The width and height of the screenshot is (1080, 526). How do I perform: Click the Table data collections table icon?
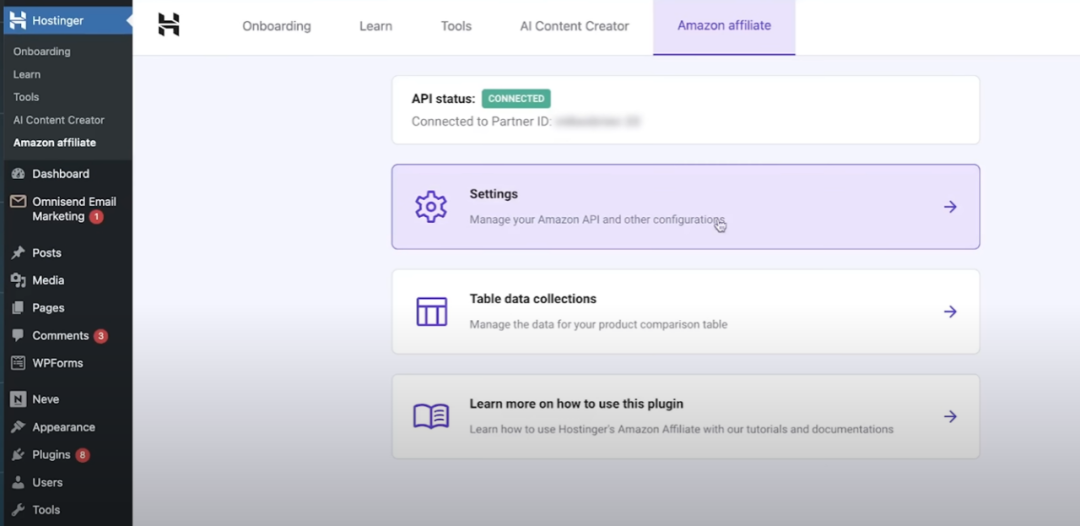(431, 311)
